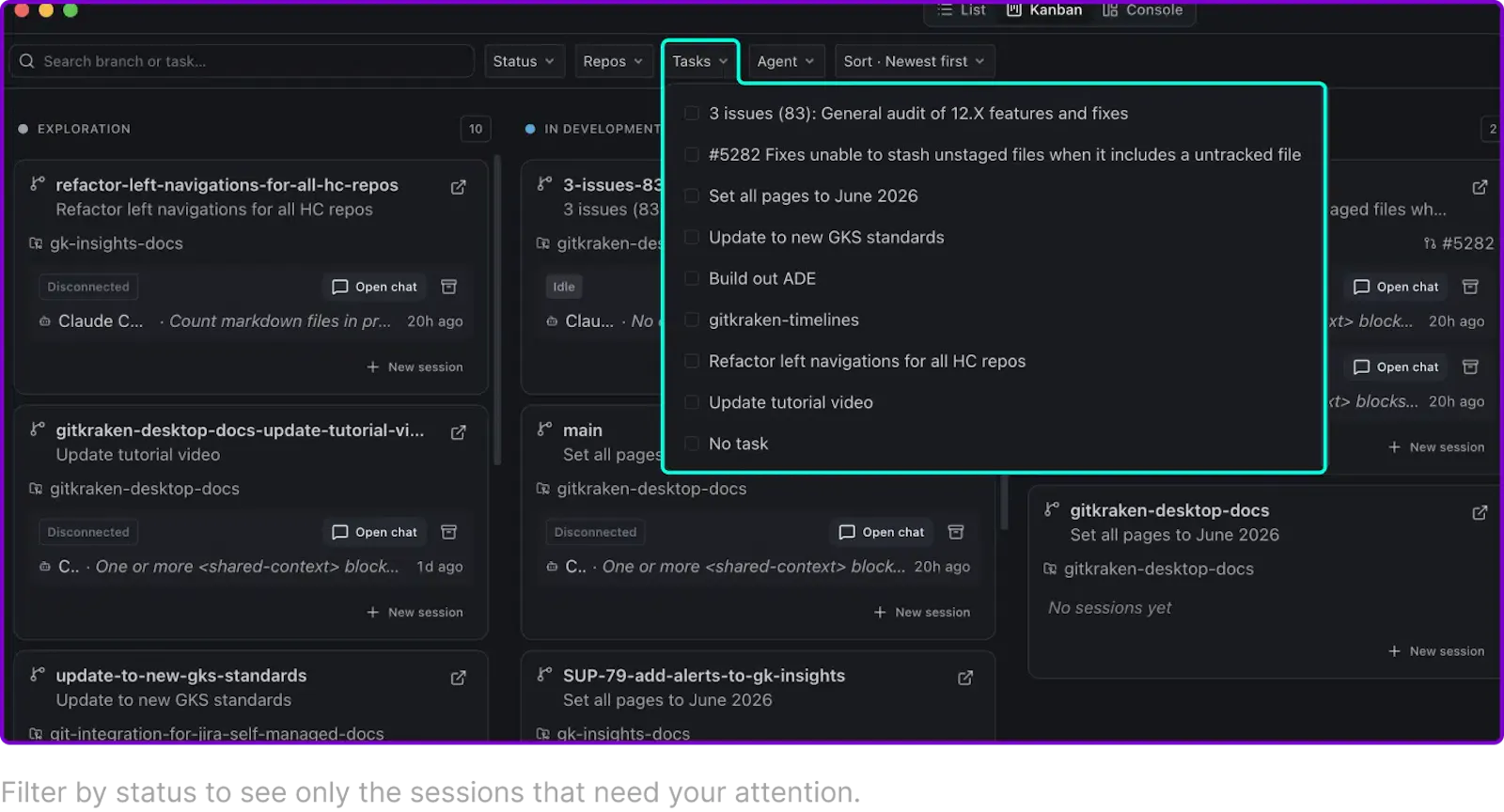Click the search magnifier icon

click(x=26, y=61)
